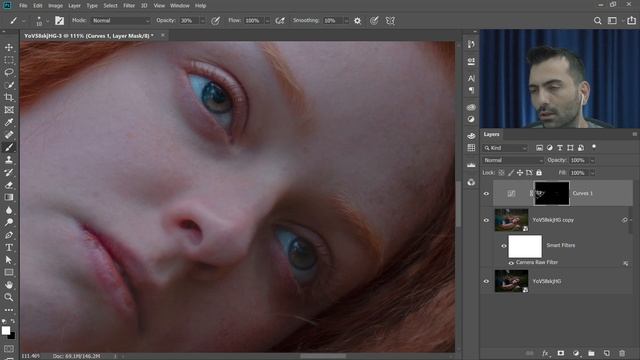Open Layers panel options menu

634,134
